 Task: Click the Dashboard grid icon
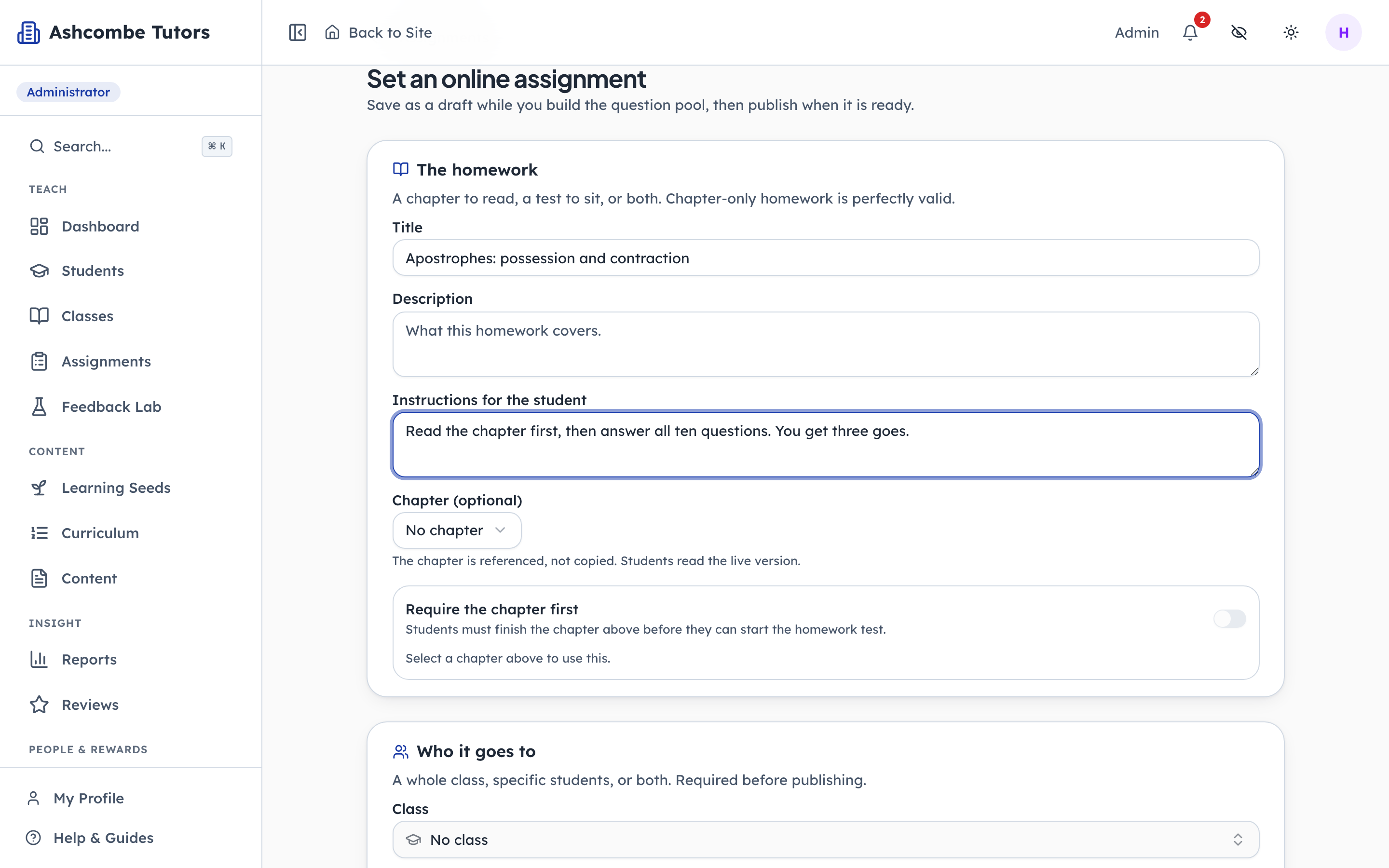point(39,226)
